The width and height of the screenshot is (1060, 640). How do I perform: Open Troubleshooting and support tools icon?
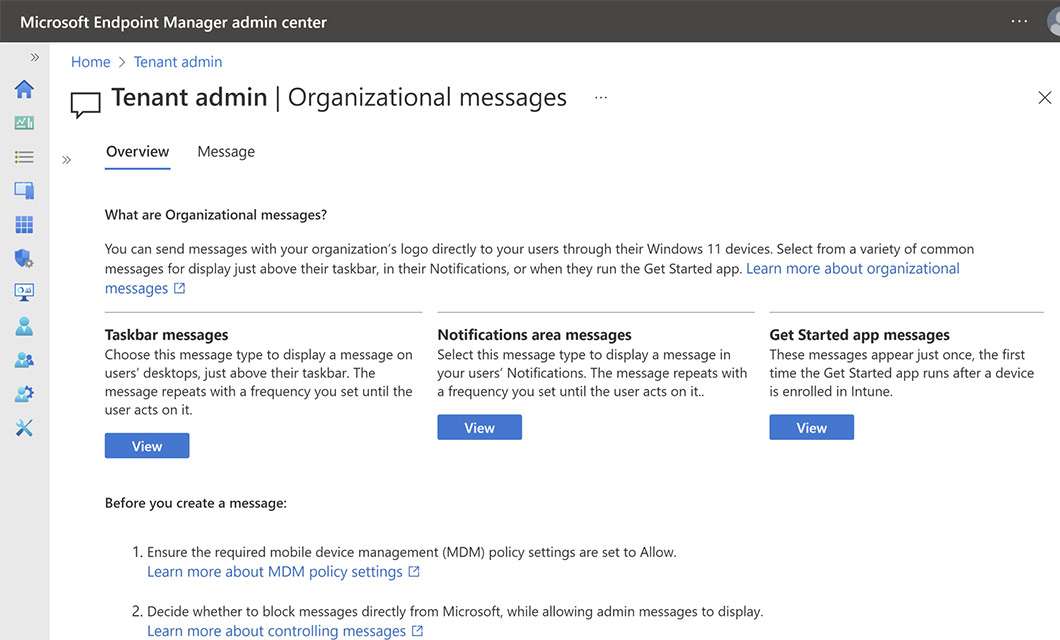24,428
